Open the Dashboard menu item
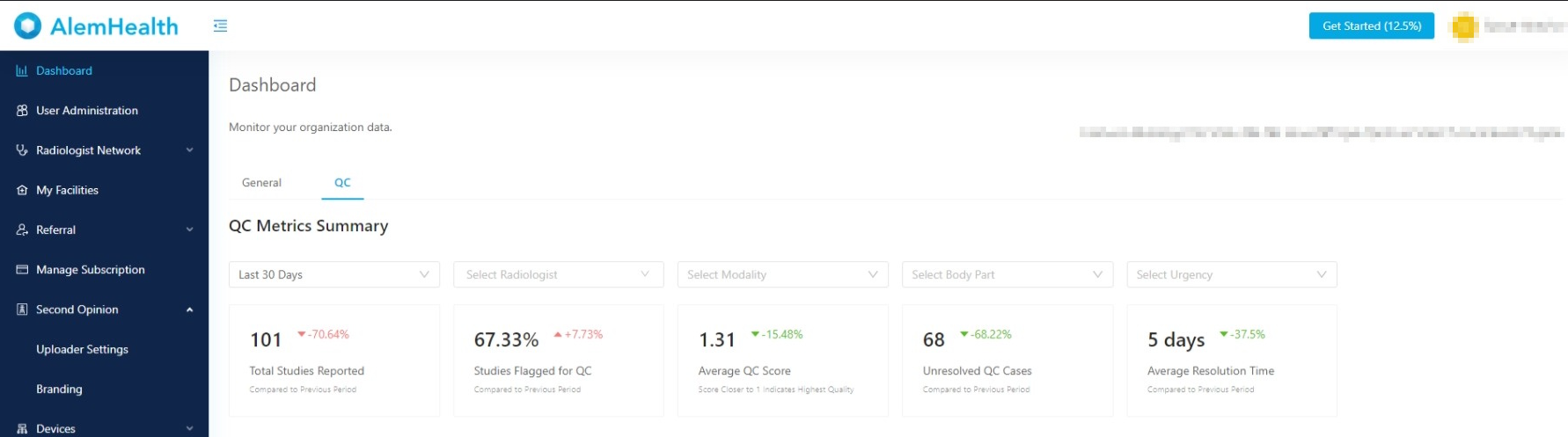This screenshot has width=1568, height=437. pos(104,70)
